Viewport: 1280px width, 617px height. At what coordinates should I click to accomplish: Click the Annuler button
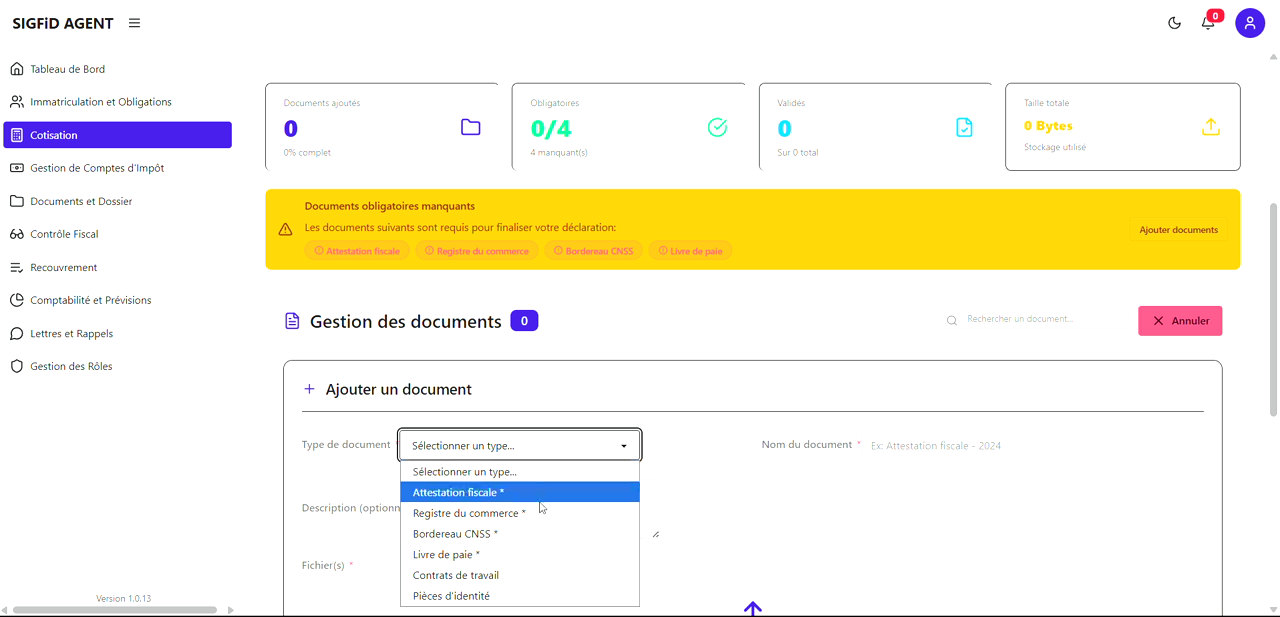click(x=1180, y=320)
